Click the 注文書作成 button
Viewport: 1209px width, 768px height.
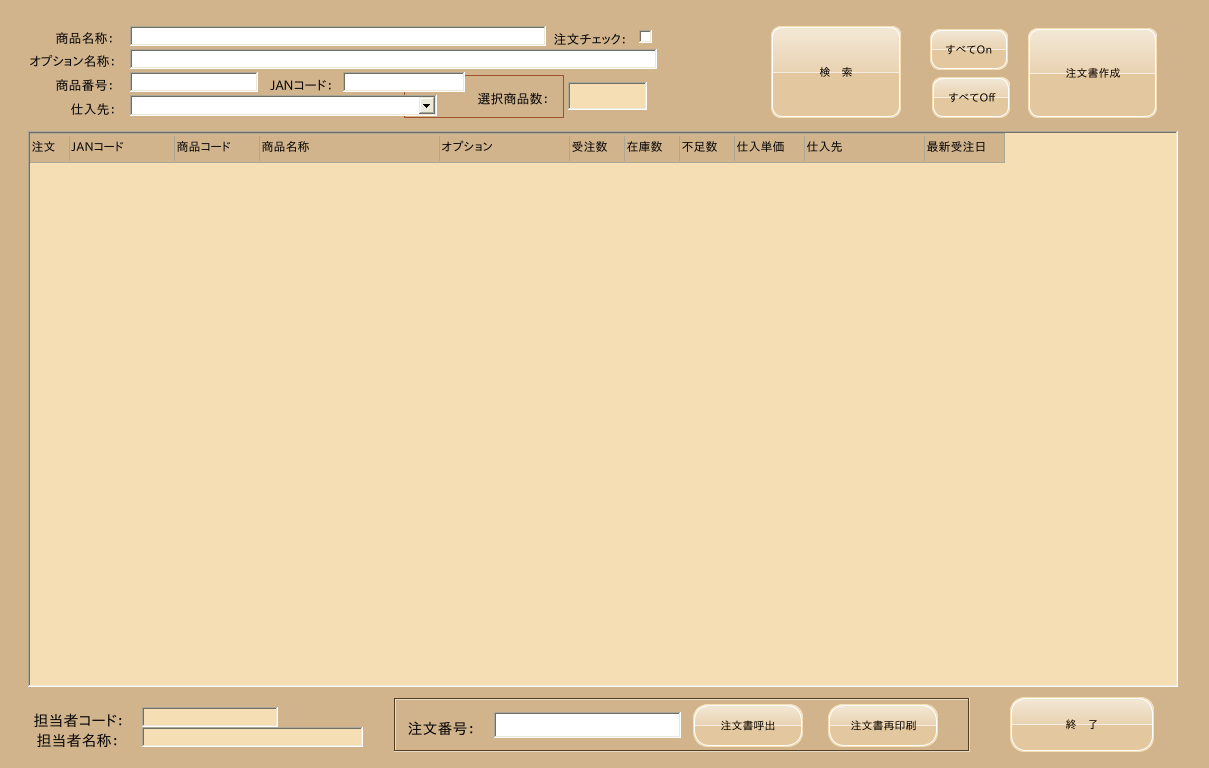pos(1092,73)
